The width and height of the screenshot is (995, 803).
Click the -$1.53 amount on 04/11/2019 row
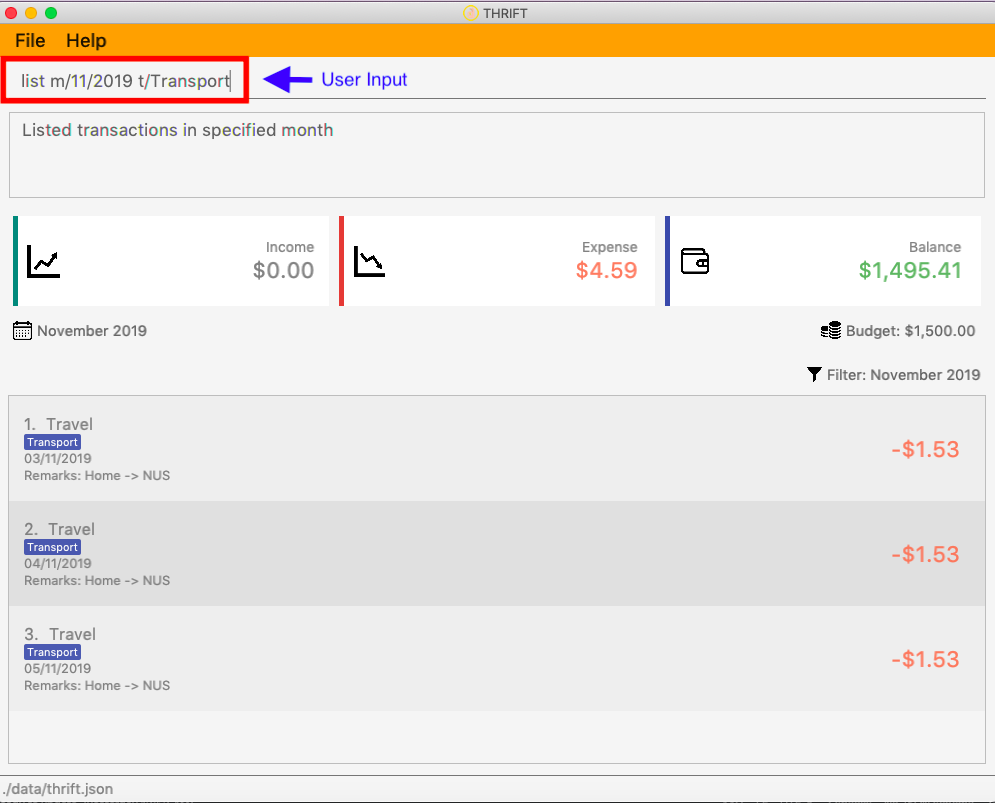pyautogui.click(x=925, y=554)
